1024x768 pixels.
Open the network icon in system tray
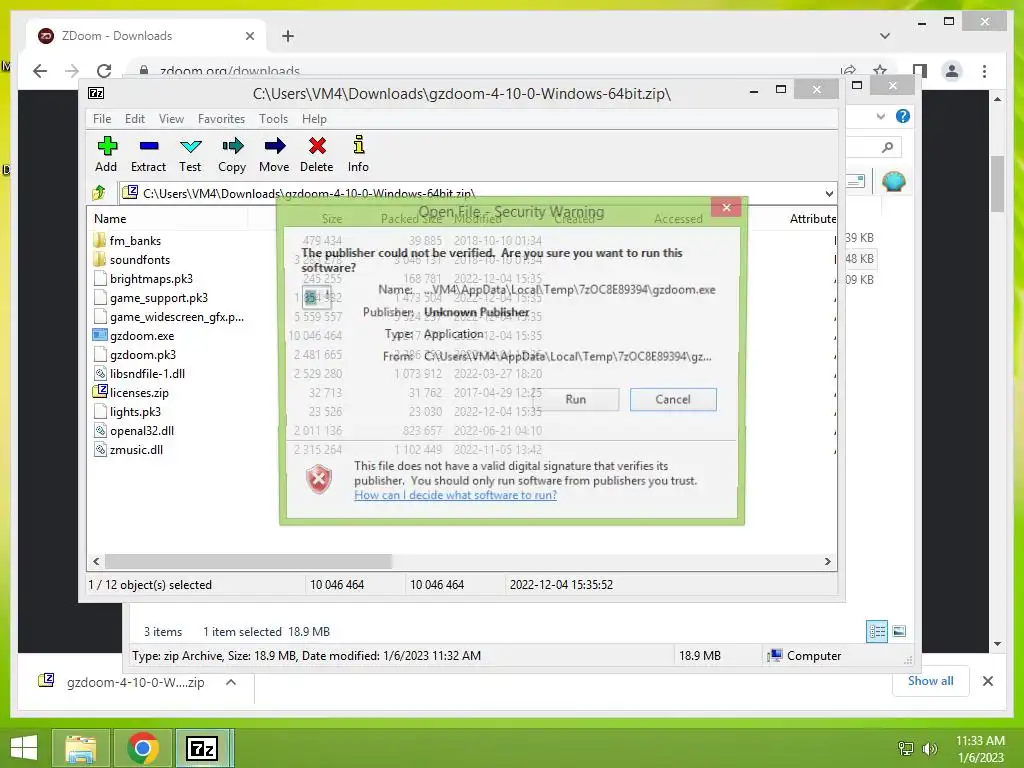coord(906,749)
